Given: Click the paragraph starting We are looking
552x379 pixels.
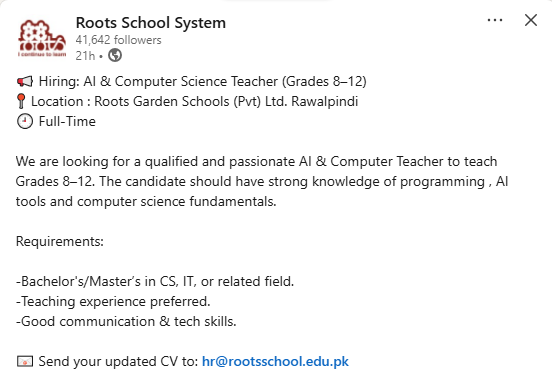Looking at the screenshot, I should point(262,182).
